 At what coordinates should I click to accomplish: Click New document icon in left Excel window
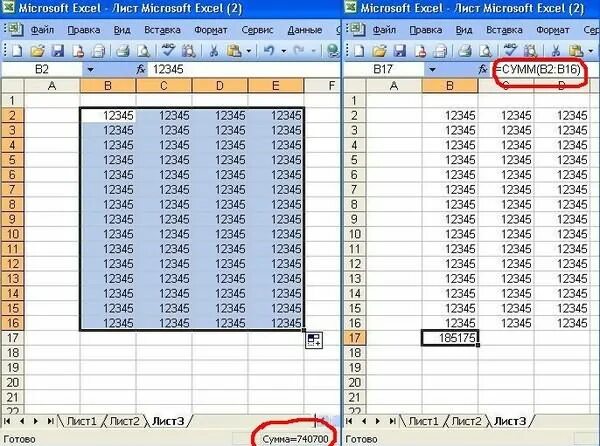coord(18,50)
